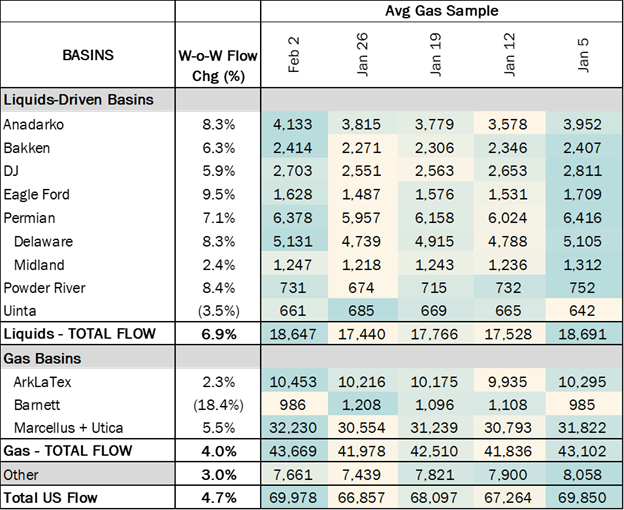Select the Midland sub-basin label

39,265
